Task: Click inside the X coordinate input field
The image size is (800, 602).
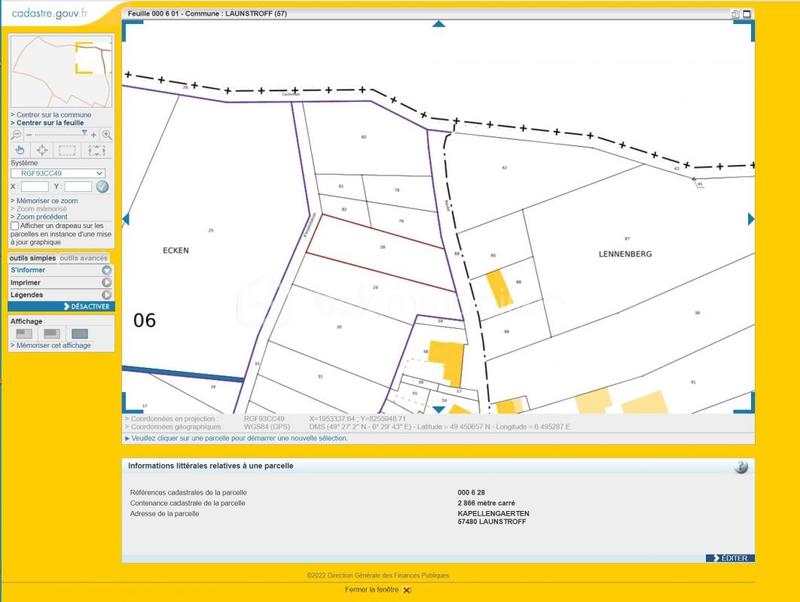Action: pyautogui.click(x=33, y=187)
